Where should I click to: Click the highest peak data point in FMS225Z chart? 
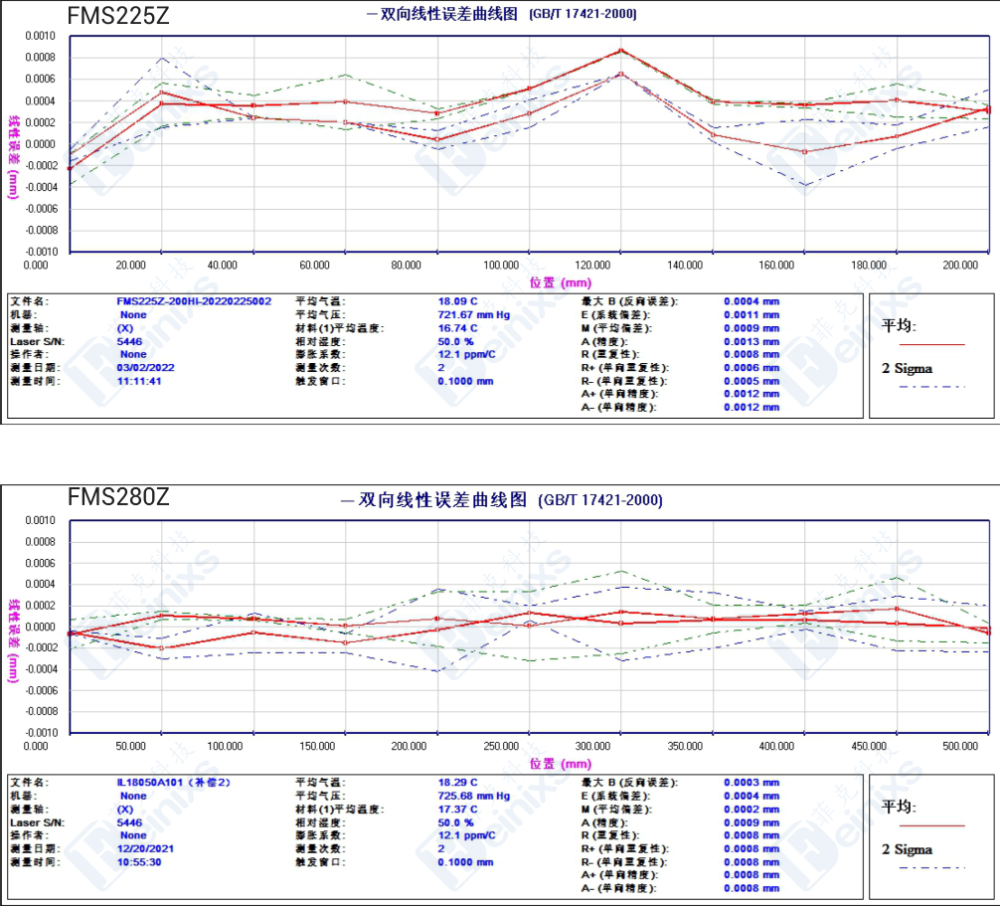621,50
